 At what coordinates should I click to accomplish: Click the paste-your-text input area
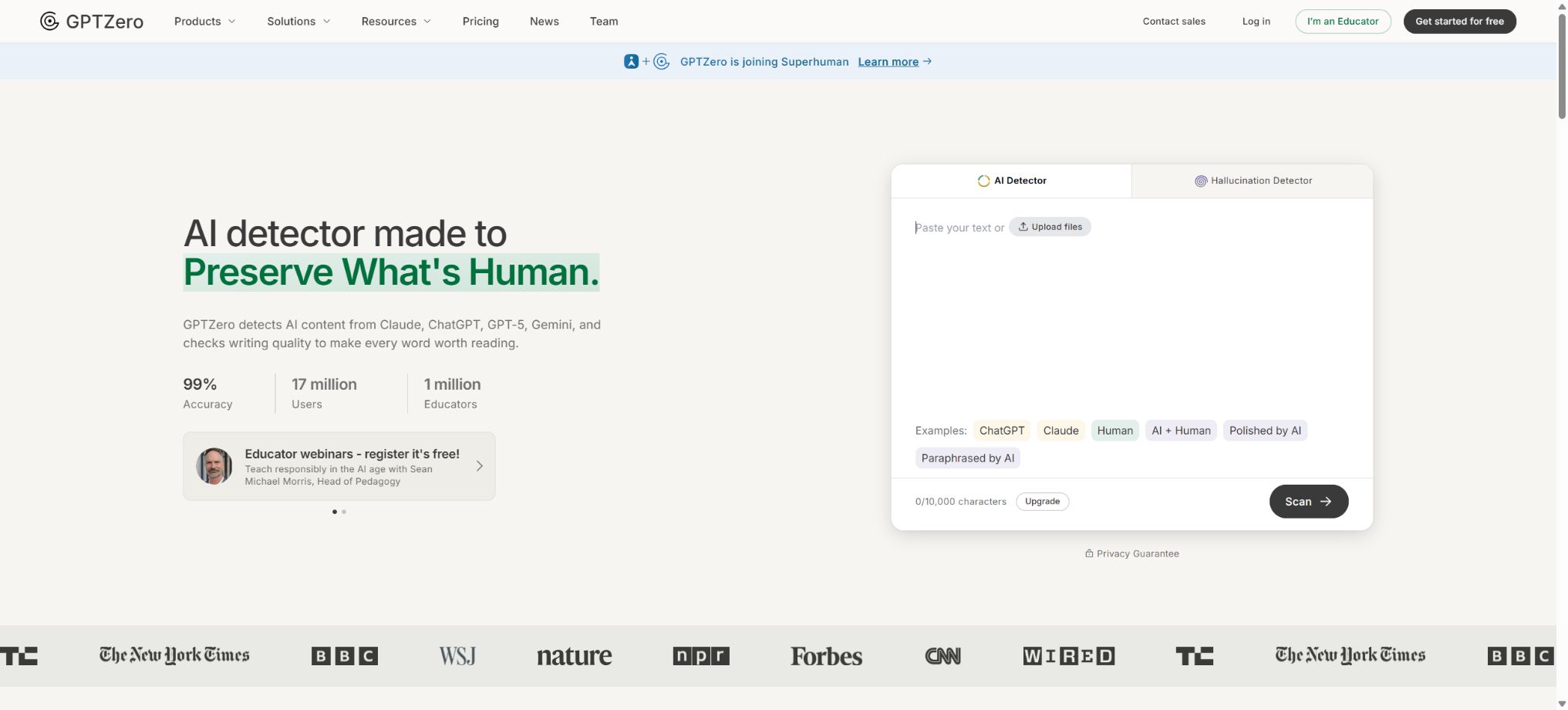1131,309
